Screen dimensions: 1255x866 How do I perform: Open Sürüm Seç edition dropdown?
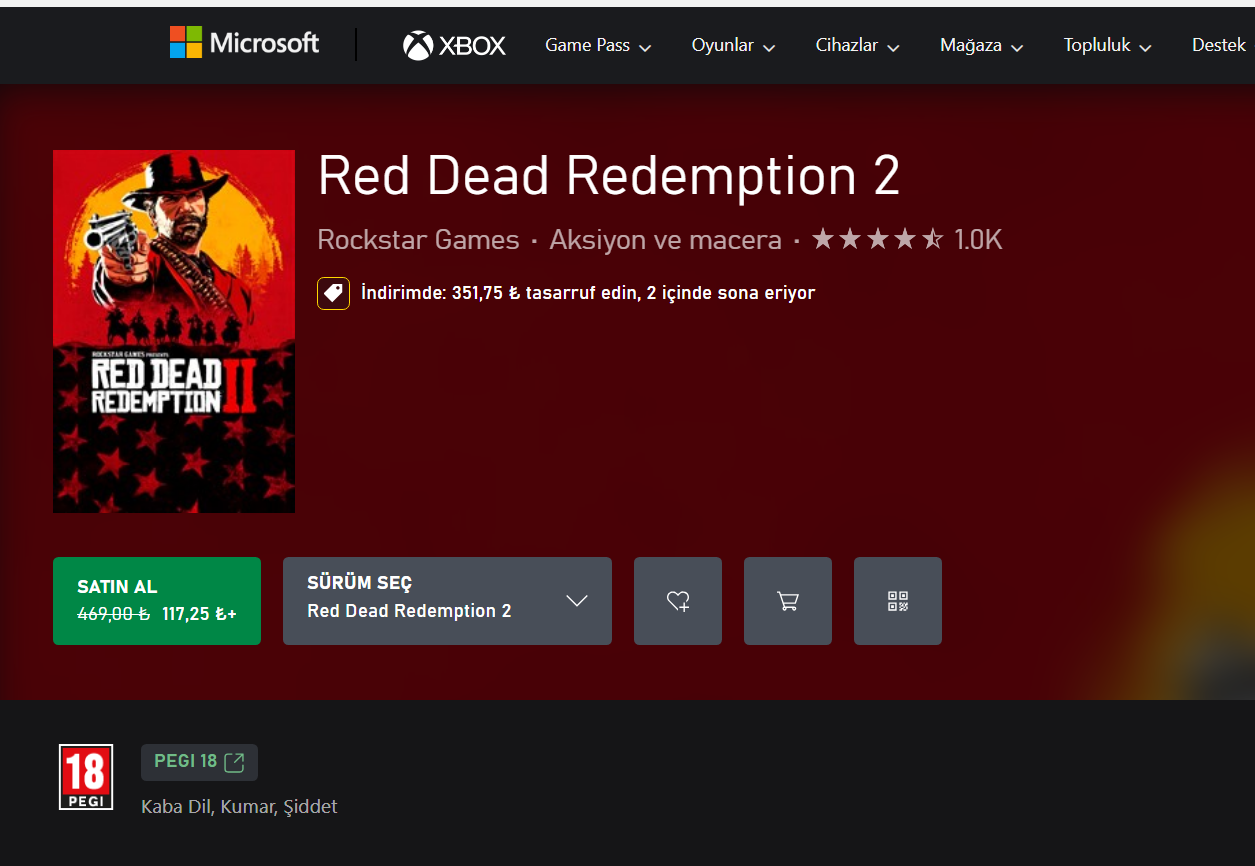click(x=447, y=601)
